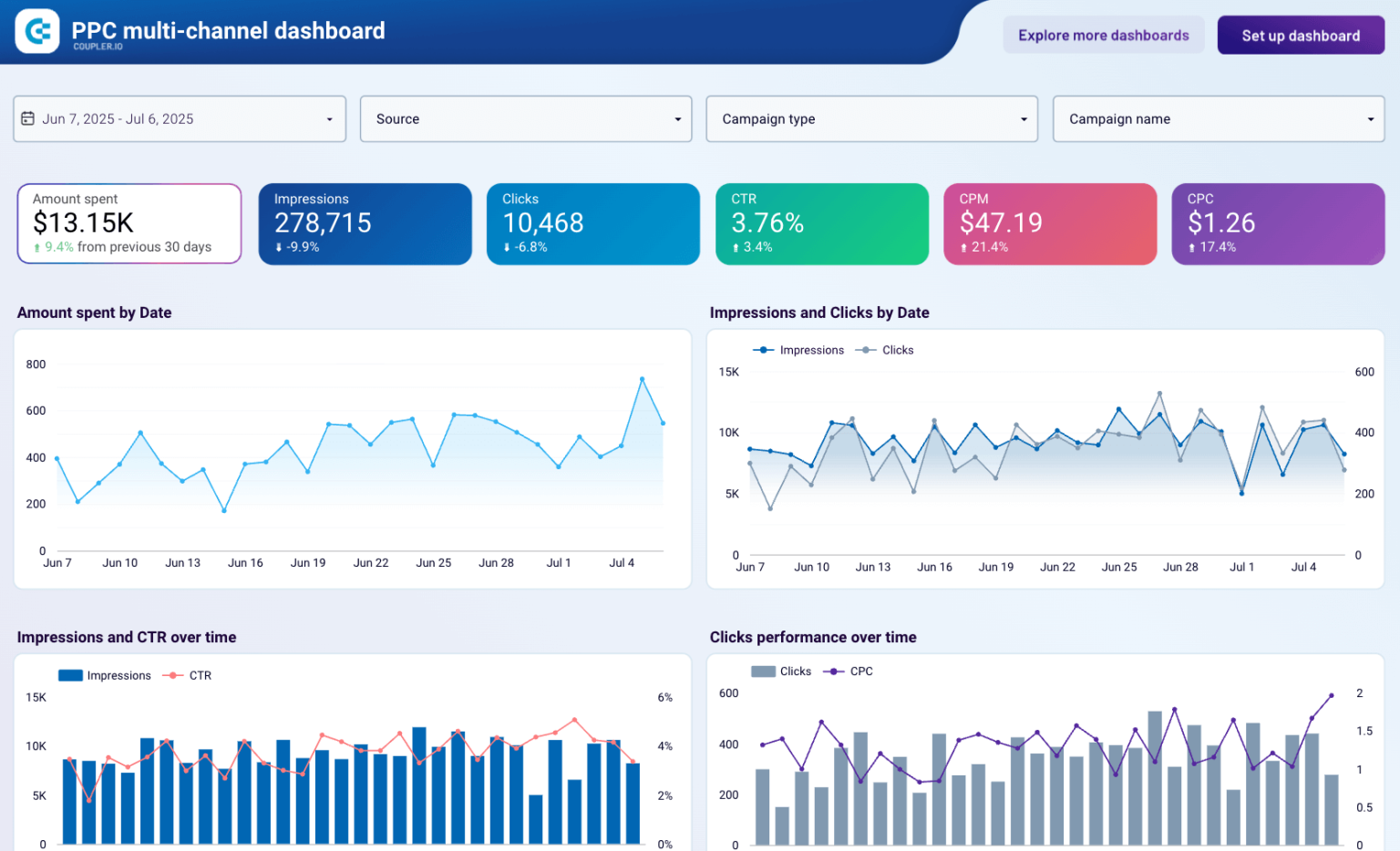The height and width of the screenshot is (851, 1400).
Task: Click the Jul 4 peak point in Amount spent chart
Action: tap(643, 379)
